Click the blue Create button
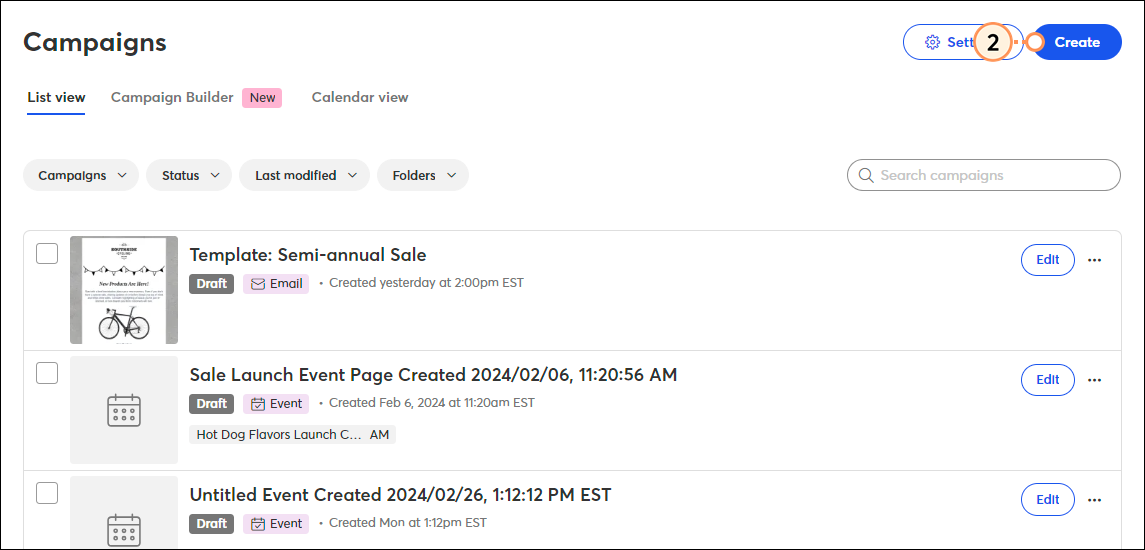This screenshot has width=1145, height=550. point(1077,42)
